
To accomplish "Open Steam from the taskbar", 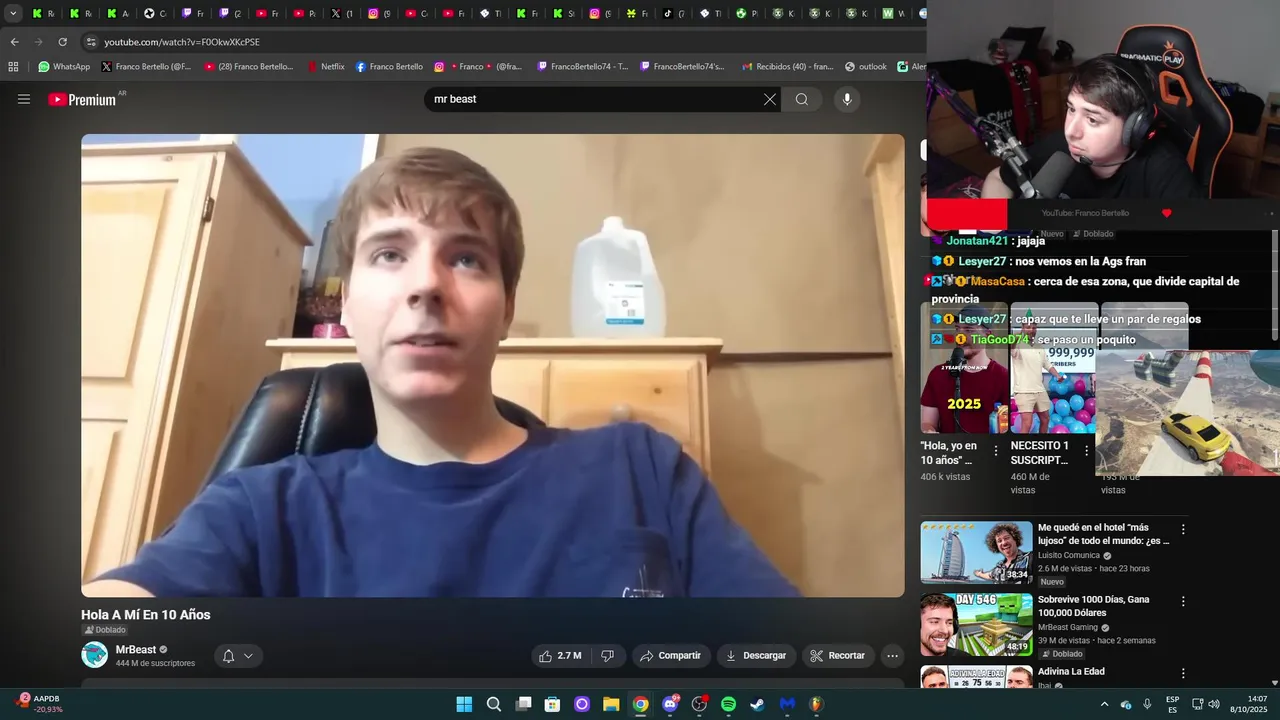I will [x=758, y=704].
